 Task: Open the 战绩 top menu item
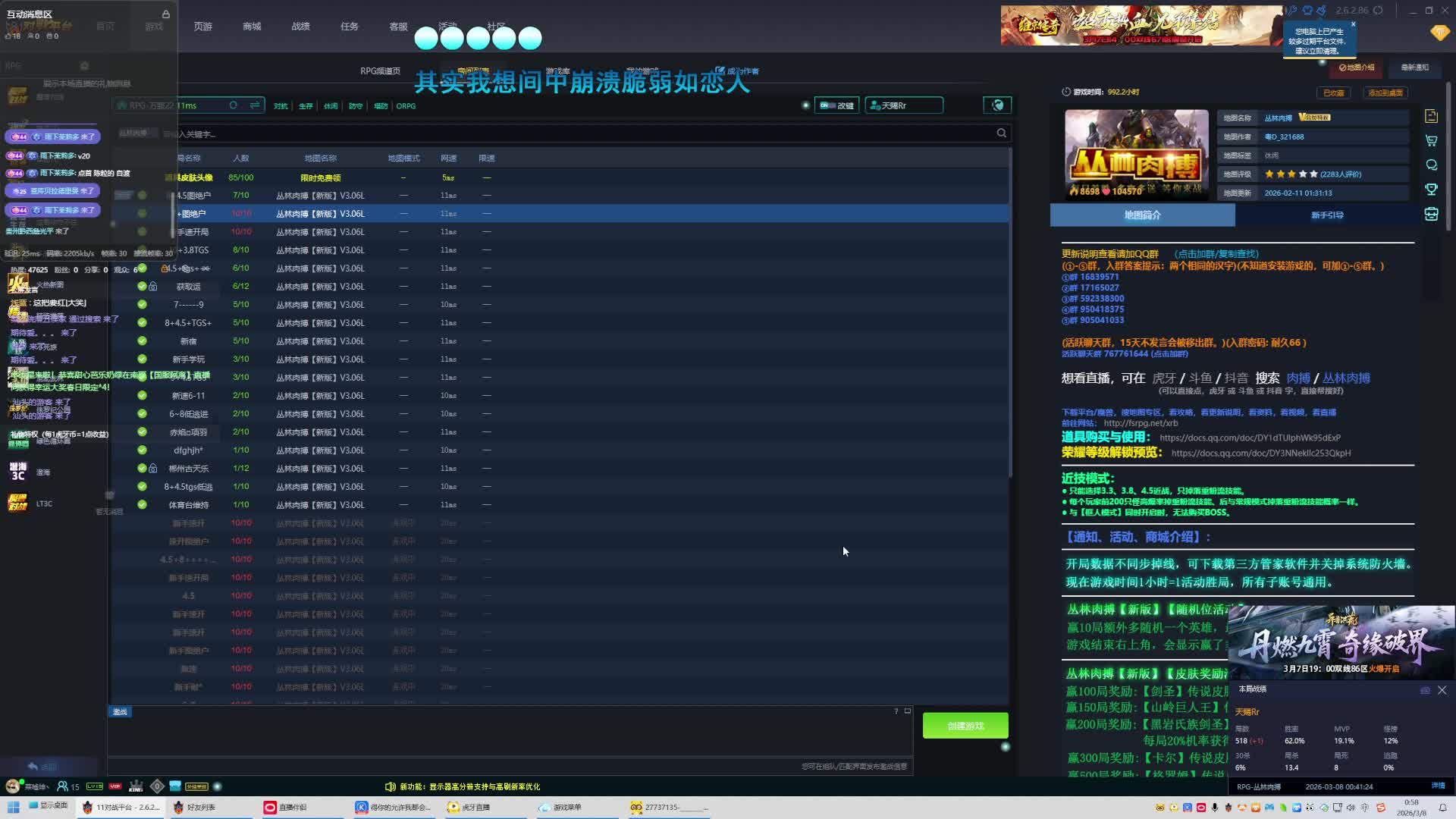[300, 27]
